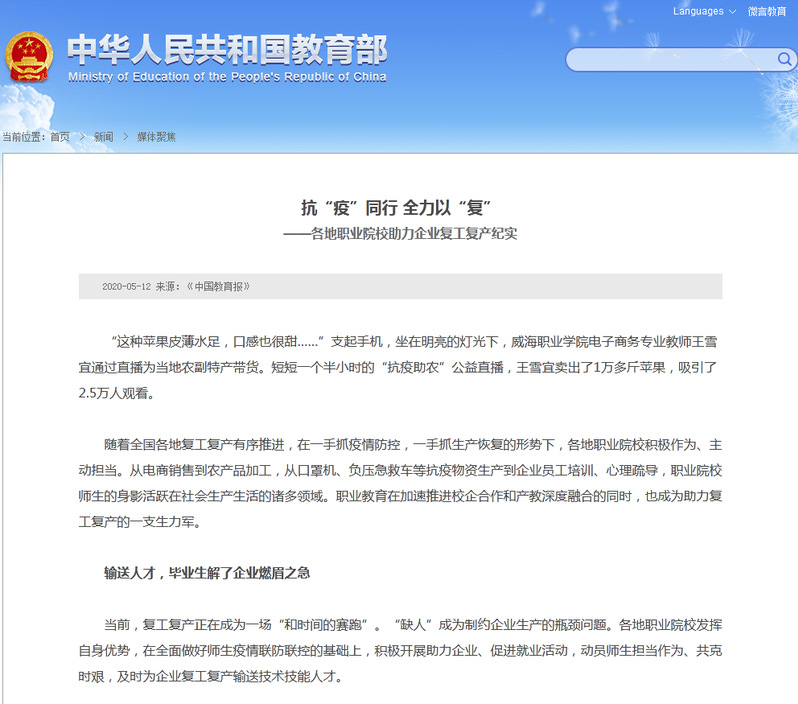798x704 pixels.
Task: Go to 首页 in breadcrumb
Action: pos(60,136)
